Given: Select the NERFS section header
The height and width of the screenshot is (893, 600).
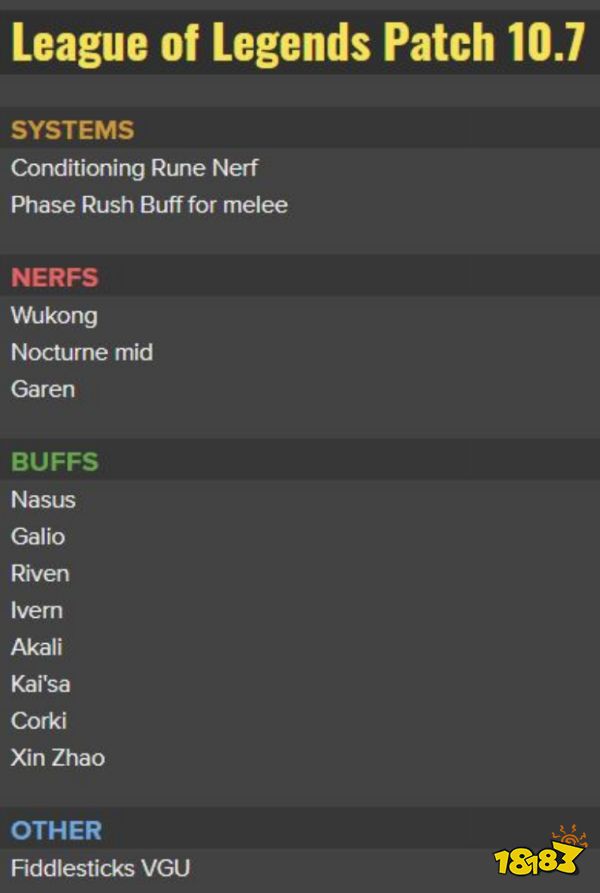Looking at the screenshot, I should click(55, 278).
